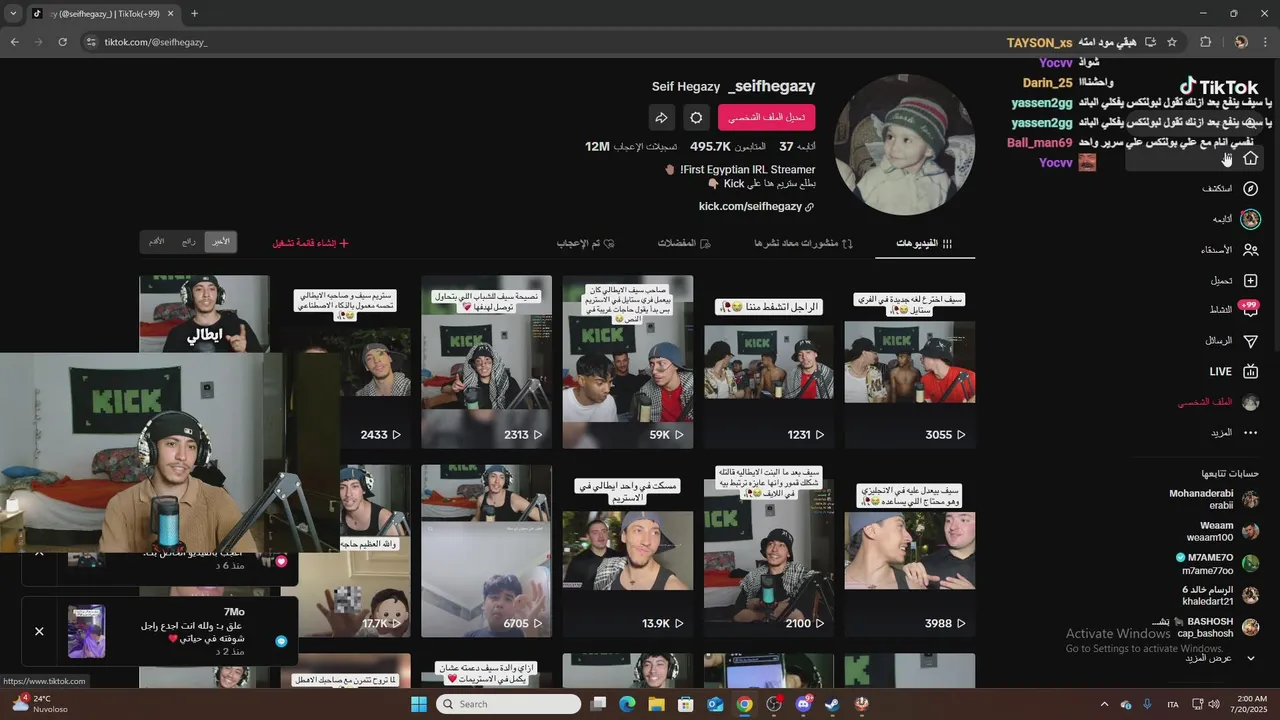Open the video with 59K views
The width and height of the screenshot is (1280, 720).
coord(627,362)
